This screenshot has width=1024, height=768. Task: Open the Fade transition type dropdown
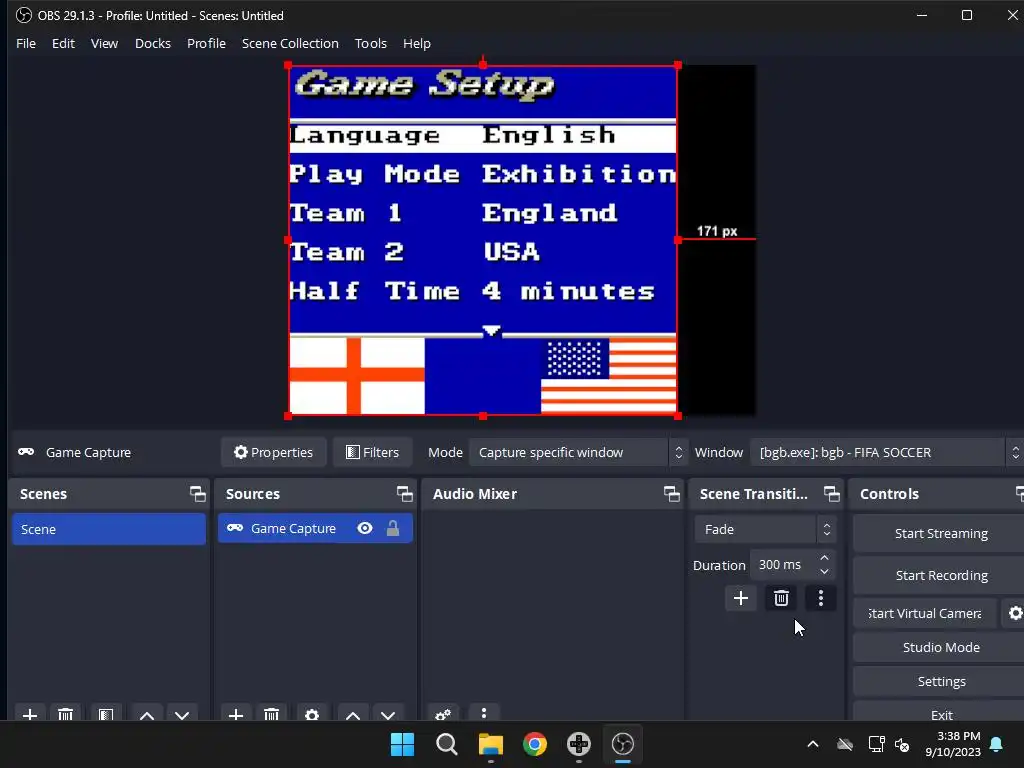765,529
